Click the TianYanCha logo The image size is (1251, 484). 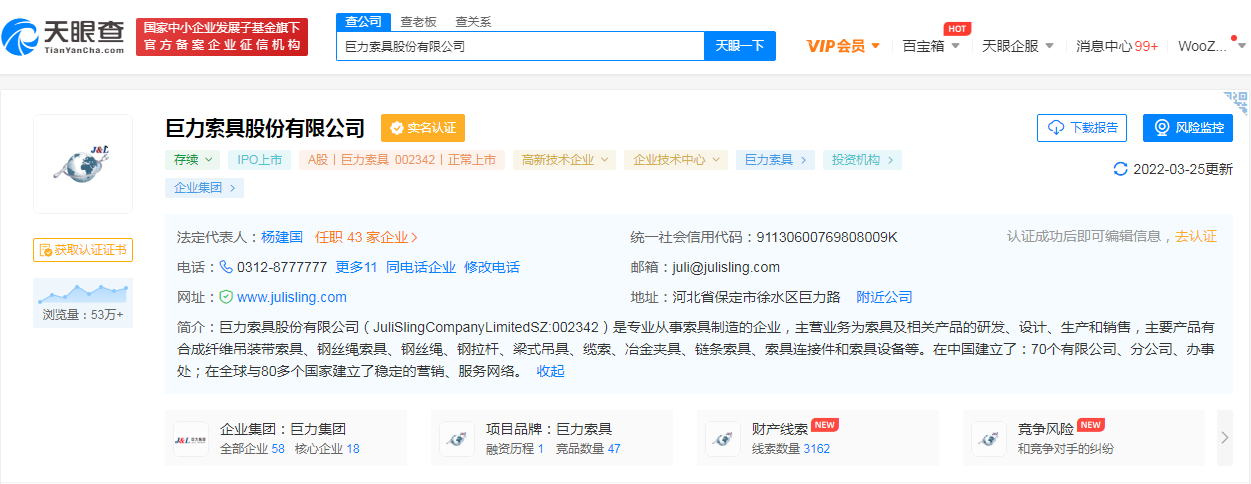click(63, 37)
